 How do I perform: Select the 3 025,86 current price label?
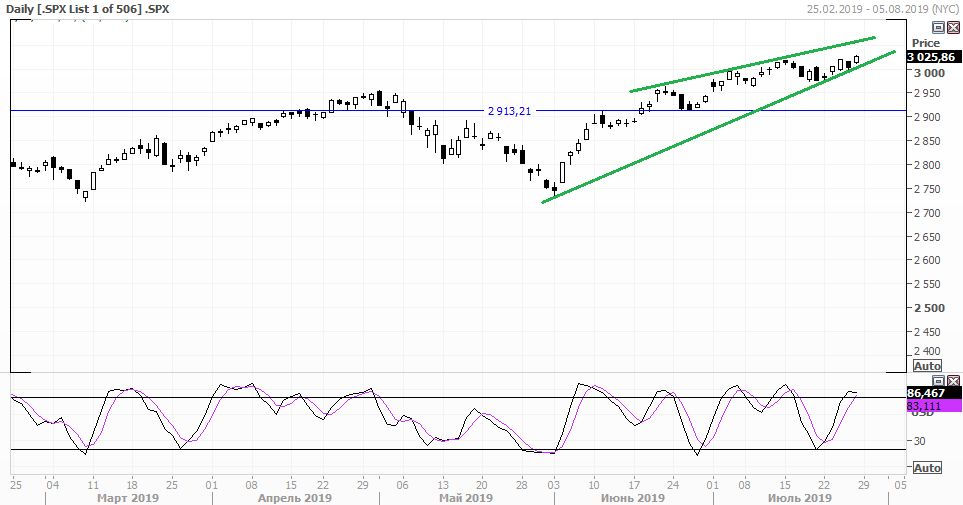pyautogui.click(x=934, y=57)
